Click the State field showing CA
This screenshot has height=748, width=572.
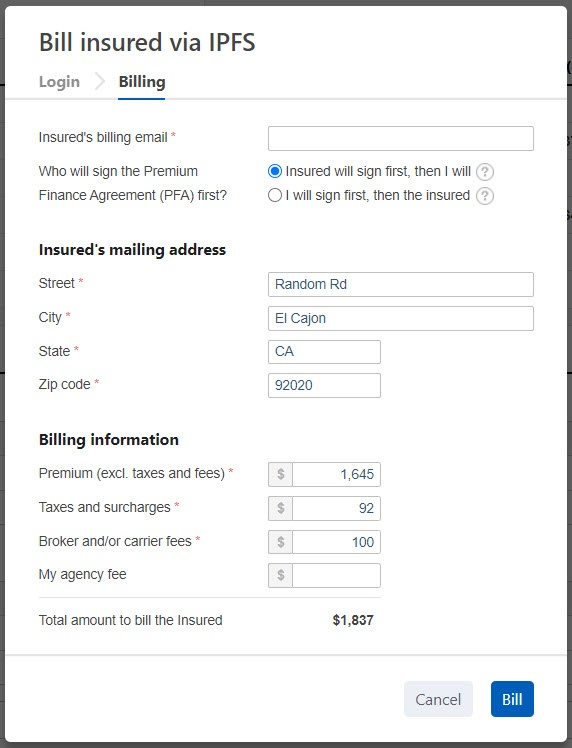324,352
